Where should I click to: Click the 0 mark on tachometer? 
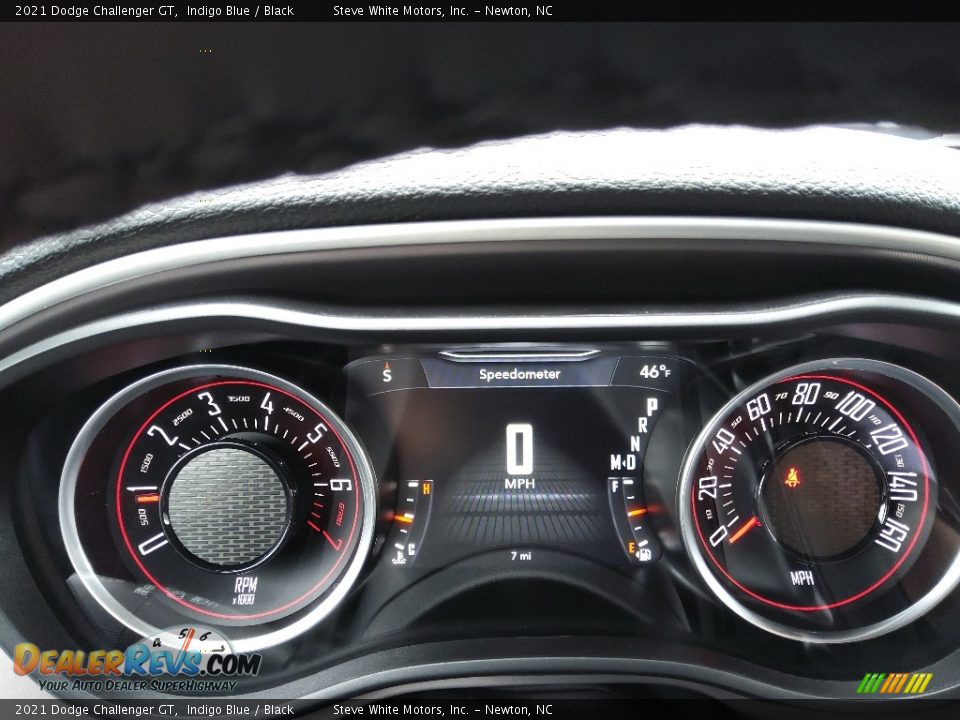(152, 543)
